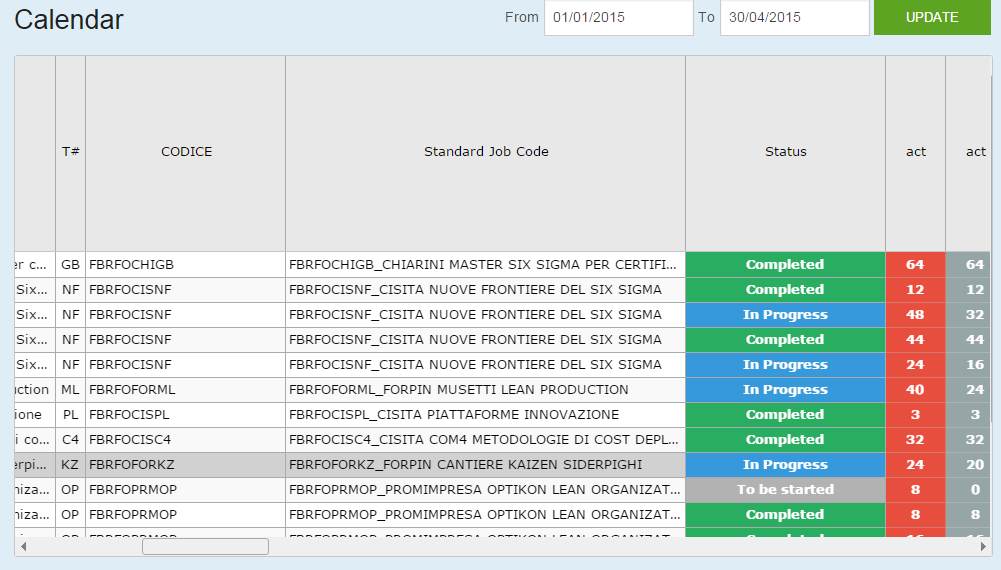Select the FBRFOFORML code cell
Screen dimensions: 1001x570
coord(186,390)
